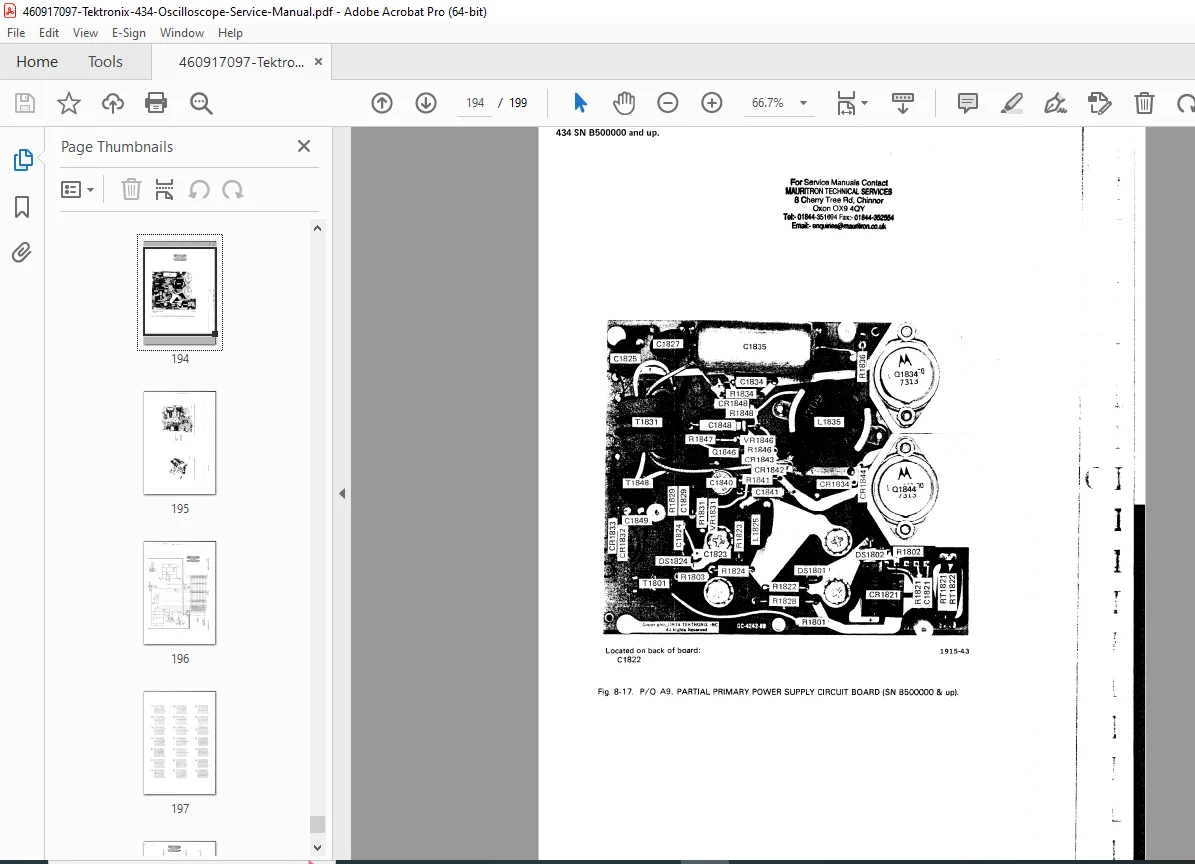Image resolution: width=1195 pixels, height=864 pixels.
Task: Open the zoom level dropdown
Action: pyautogui.click(x=803, y=103)
